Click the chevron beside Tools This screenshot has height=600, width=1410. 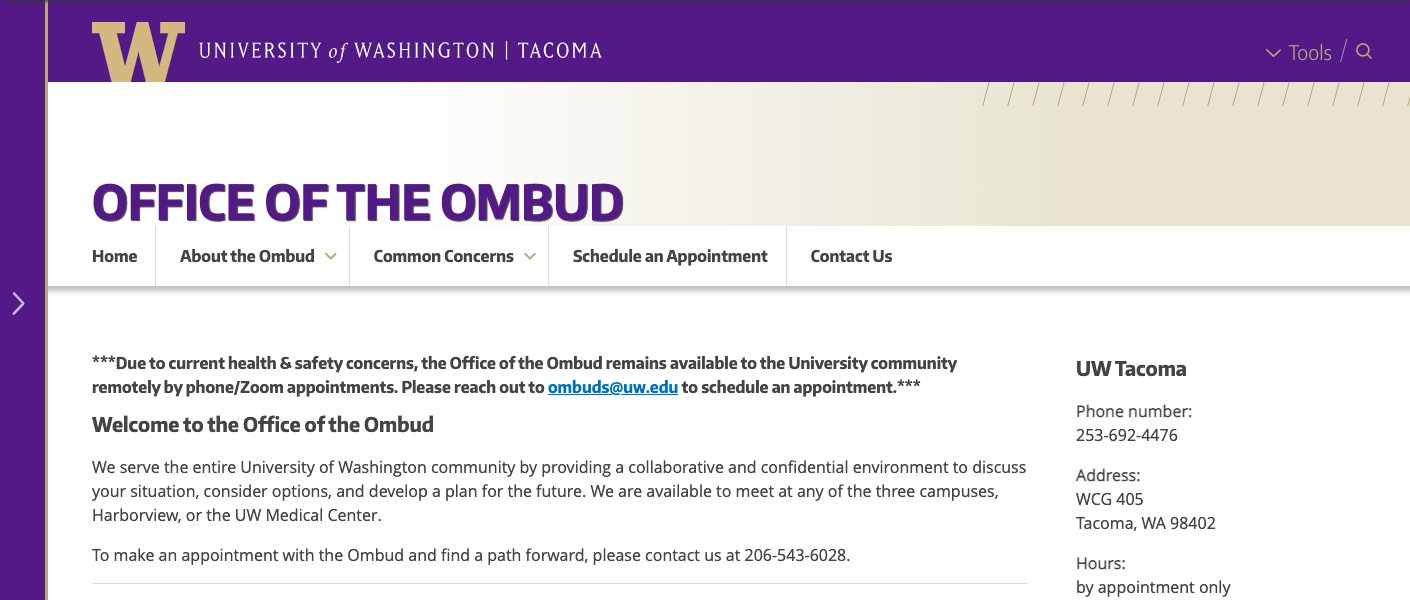tap(1273, 53)
